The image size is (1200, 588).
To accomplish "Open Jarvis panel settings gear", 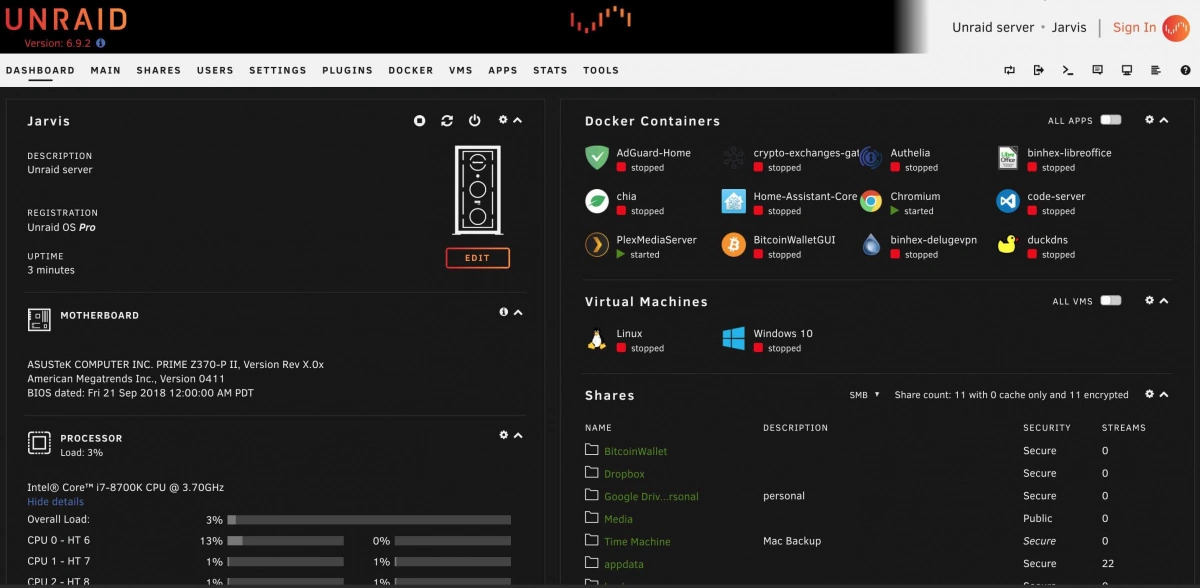I will click(x=504, y=120).
